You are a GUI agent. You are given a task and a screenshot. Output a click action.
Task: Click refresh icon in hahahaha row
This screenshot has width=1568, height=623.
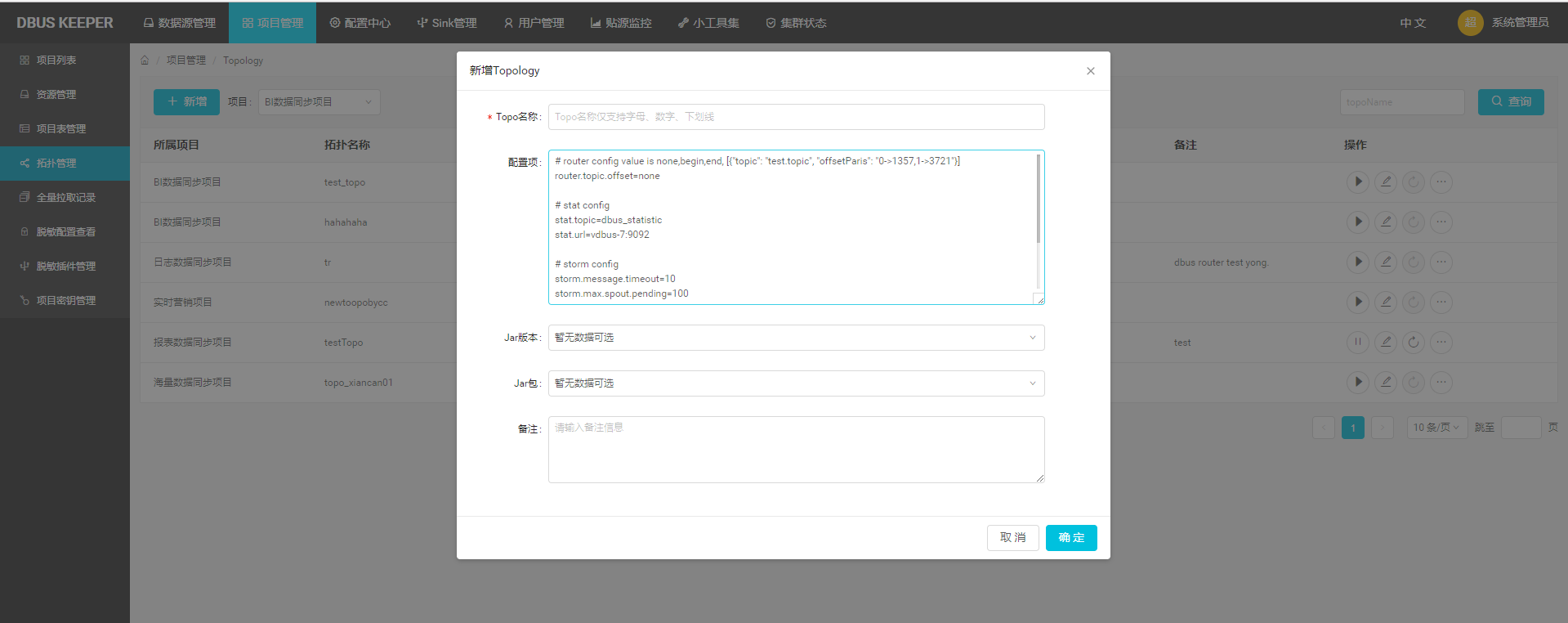point(1414,222)
